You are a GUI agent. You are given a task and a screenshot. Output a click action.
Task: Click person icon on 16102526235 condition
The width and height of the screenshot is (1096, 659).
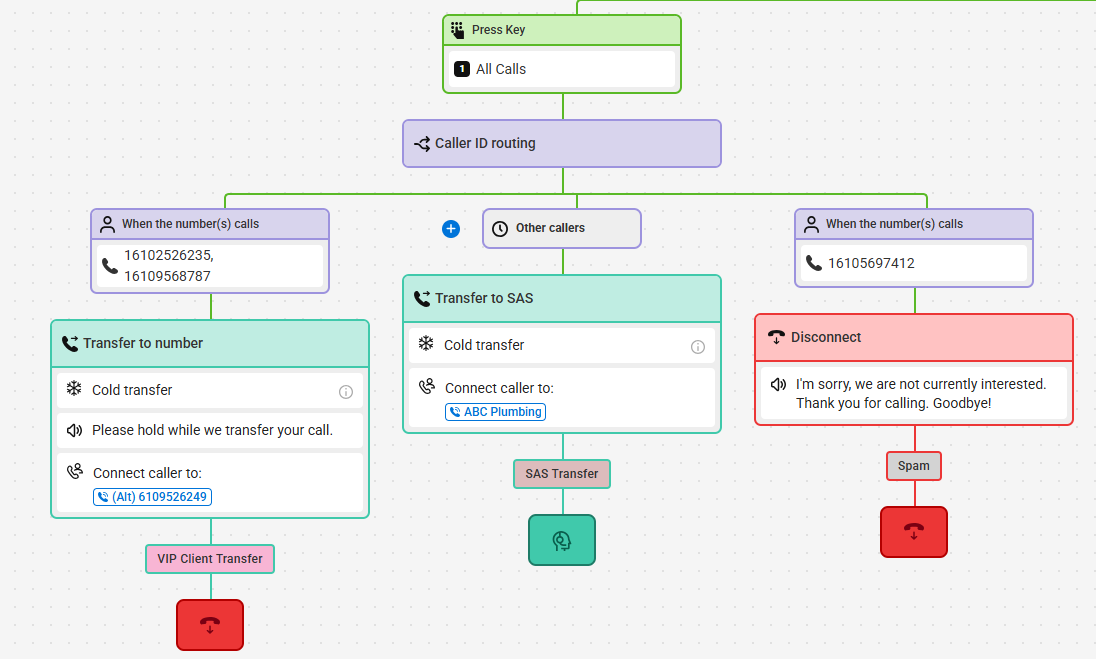[x=107, y=224]
